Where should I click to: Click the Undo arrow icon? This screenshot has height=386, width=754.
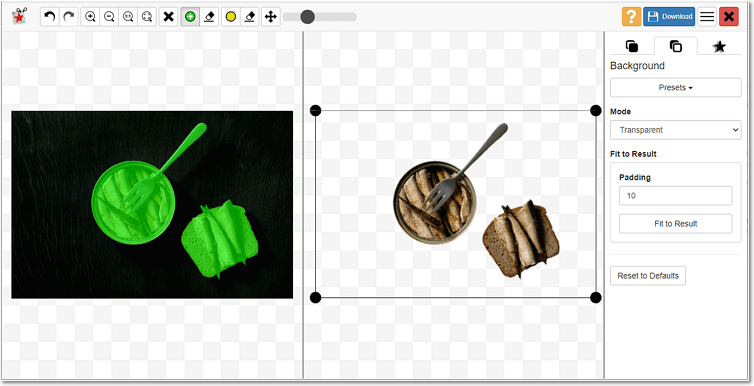[x=50, y=17]
